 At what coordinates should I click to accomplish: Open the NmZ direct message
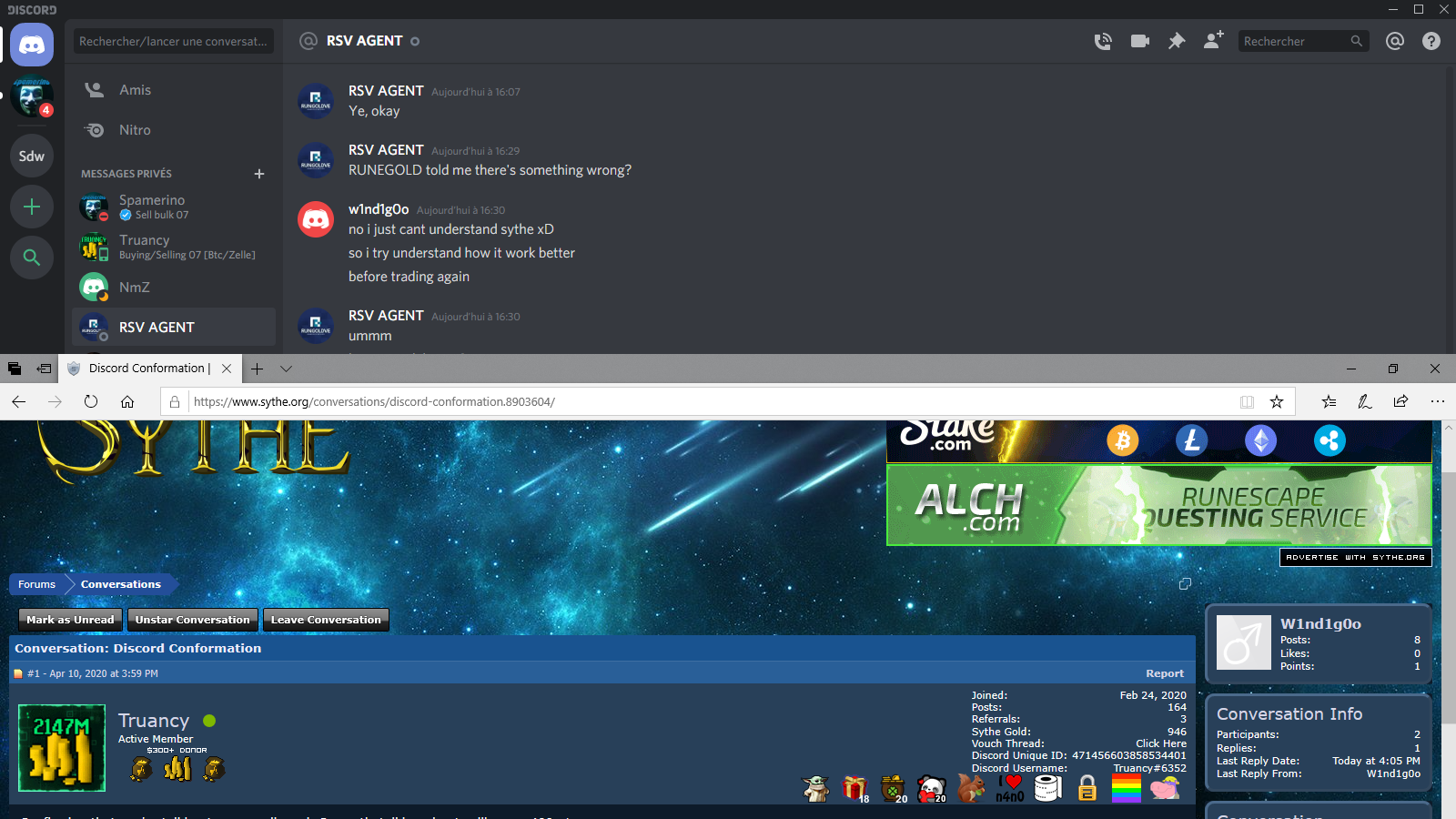tap(174, 287)
